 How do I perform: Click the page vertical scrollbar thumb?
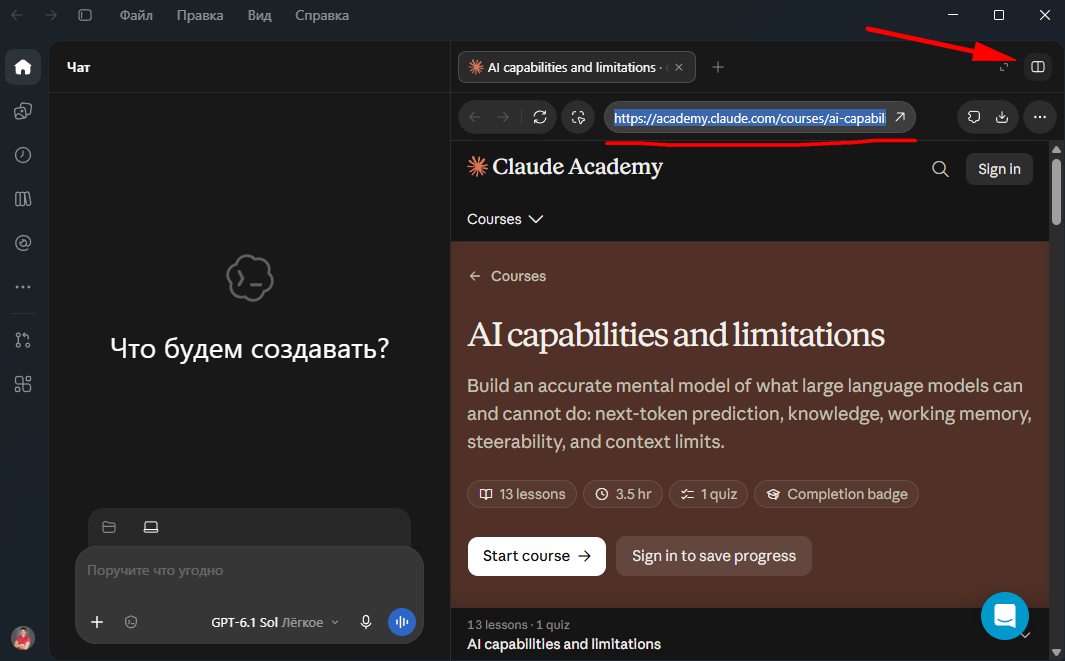(1056, 190)
